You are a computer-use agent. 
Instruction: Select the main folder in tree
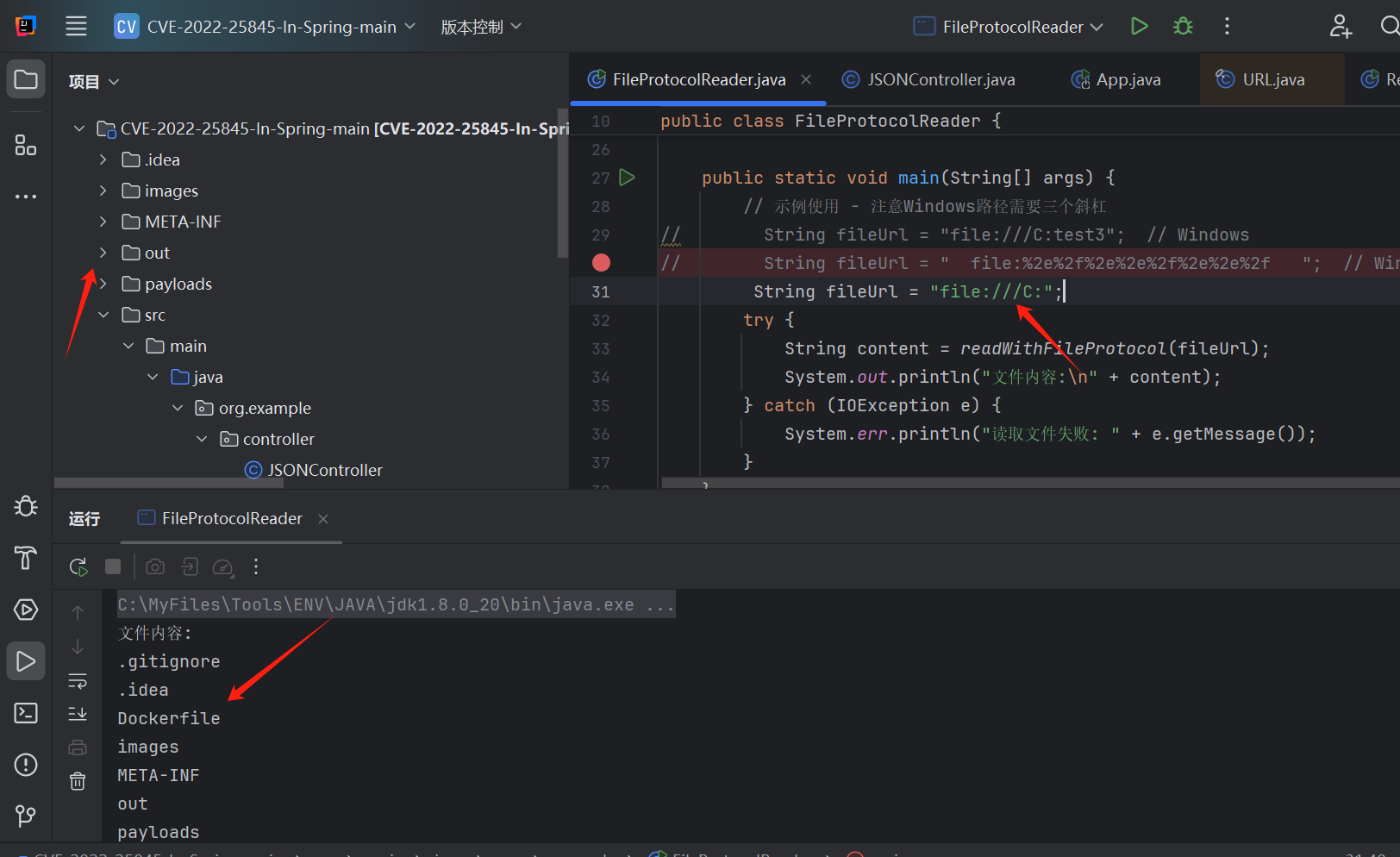[x=177, y=346]
